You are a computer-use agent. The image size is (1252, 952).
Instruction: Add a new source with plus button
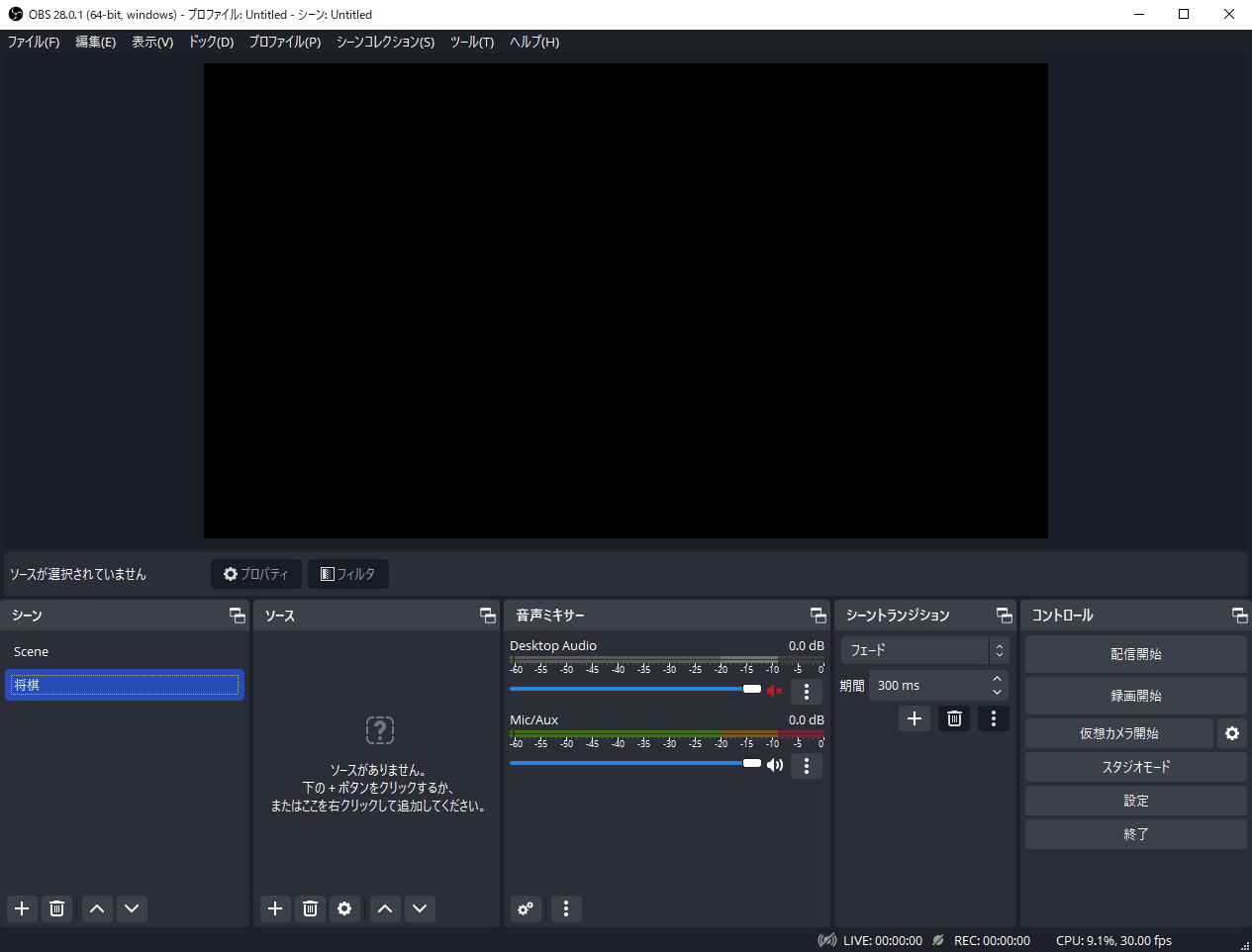point(275,908)
